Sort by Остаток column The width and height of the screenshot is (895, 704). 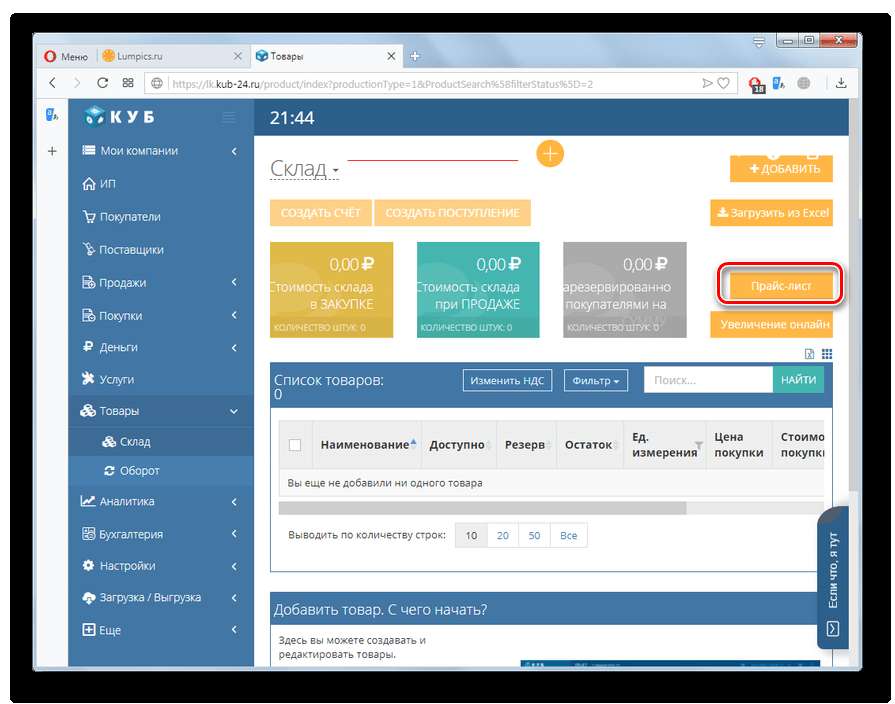pyautogui.click(x=591, y=445)
